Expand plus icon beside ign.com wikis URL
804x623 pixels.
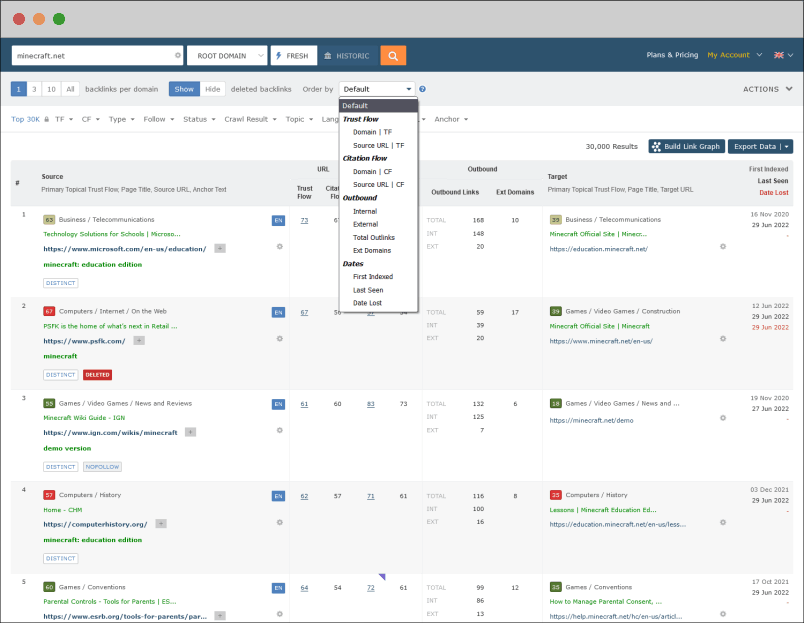[x=190, y=432]
